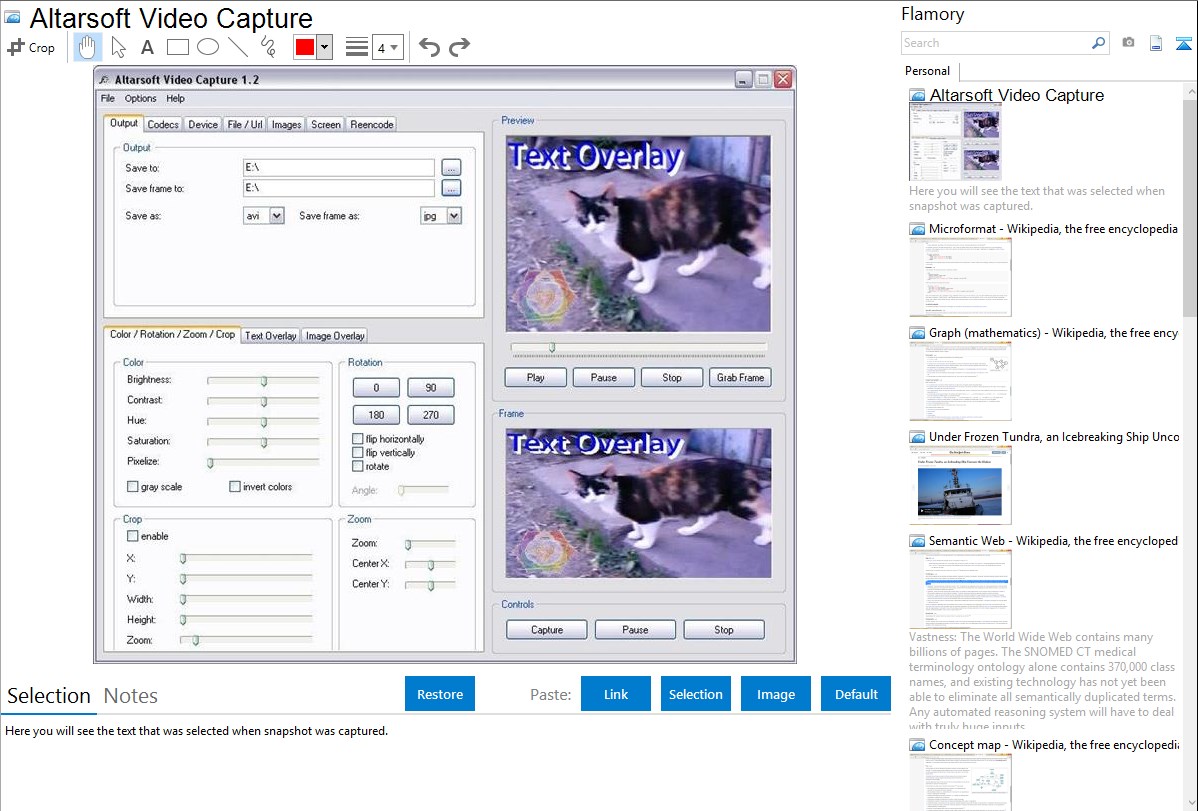Click the search magnifier in Flamory
Screen dimensions: 1198x811
(1098, 43)
